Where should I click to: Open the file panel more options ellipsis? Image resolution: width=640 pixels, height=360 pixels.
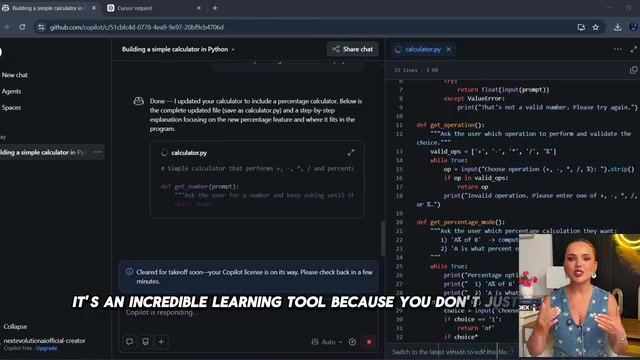(618, 49)
